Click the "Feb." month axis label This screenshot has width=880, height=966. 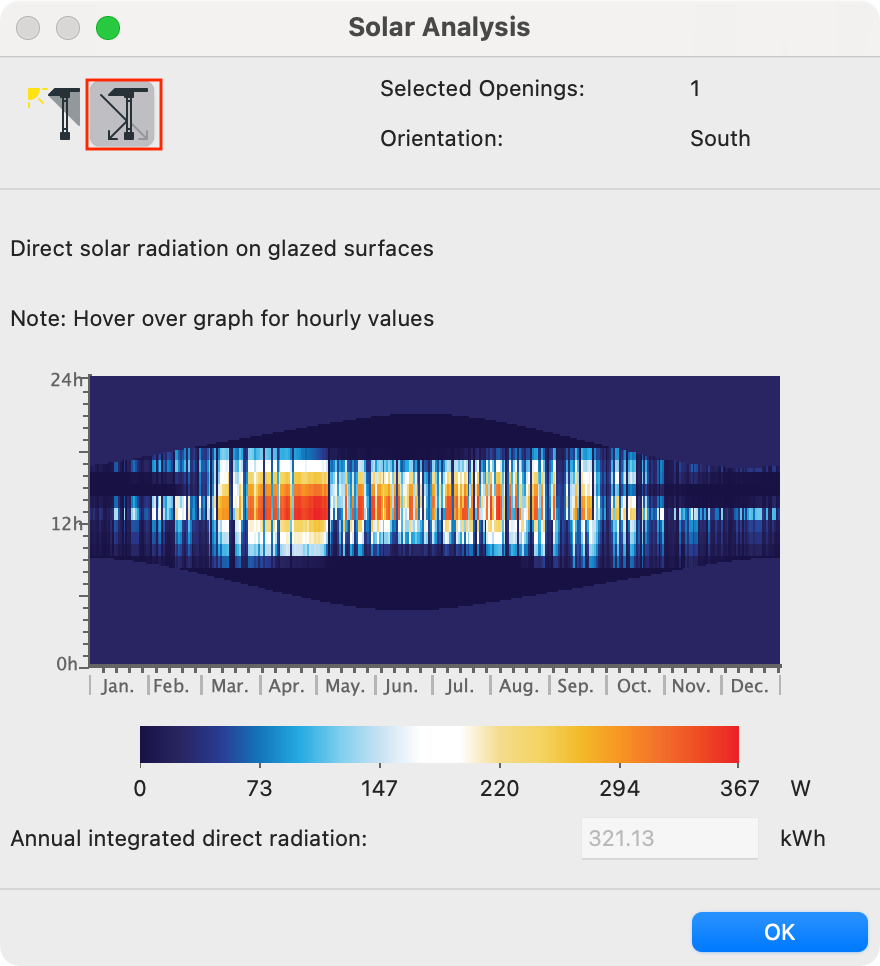(171, 686)
